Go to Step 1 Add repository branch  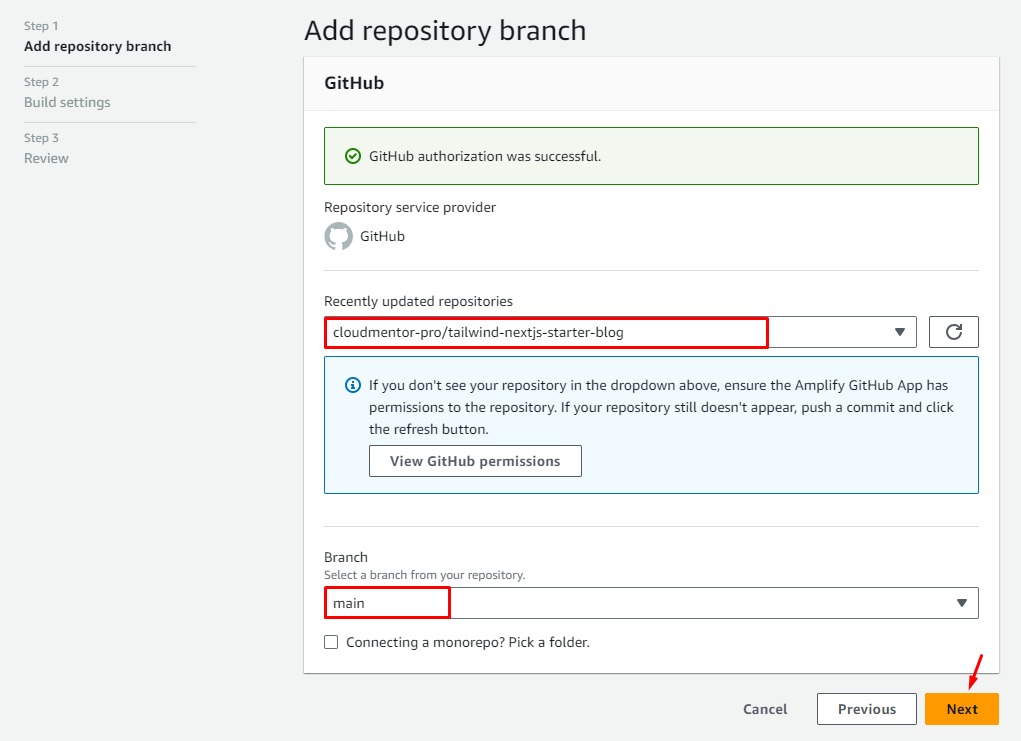[x=97, y=46]
